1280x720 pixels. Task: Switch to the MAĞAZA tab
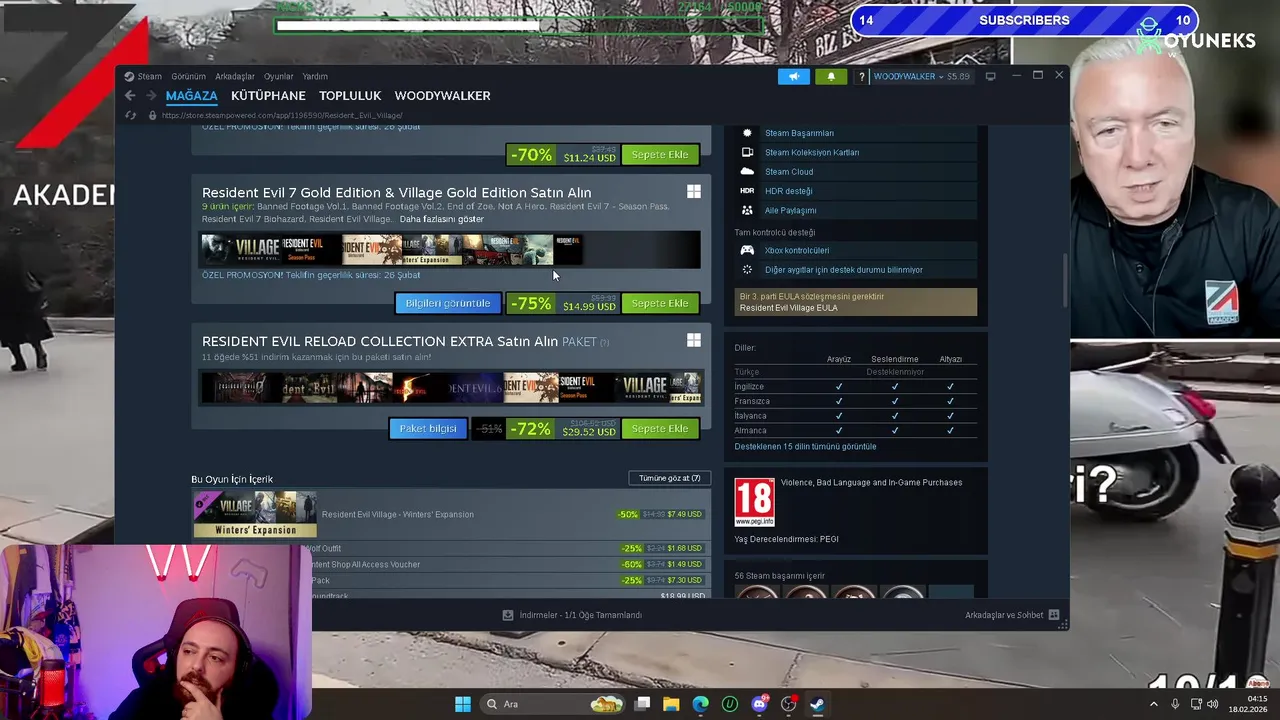(x=191, y=96)
